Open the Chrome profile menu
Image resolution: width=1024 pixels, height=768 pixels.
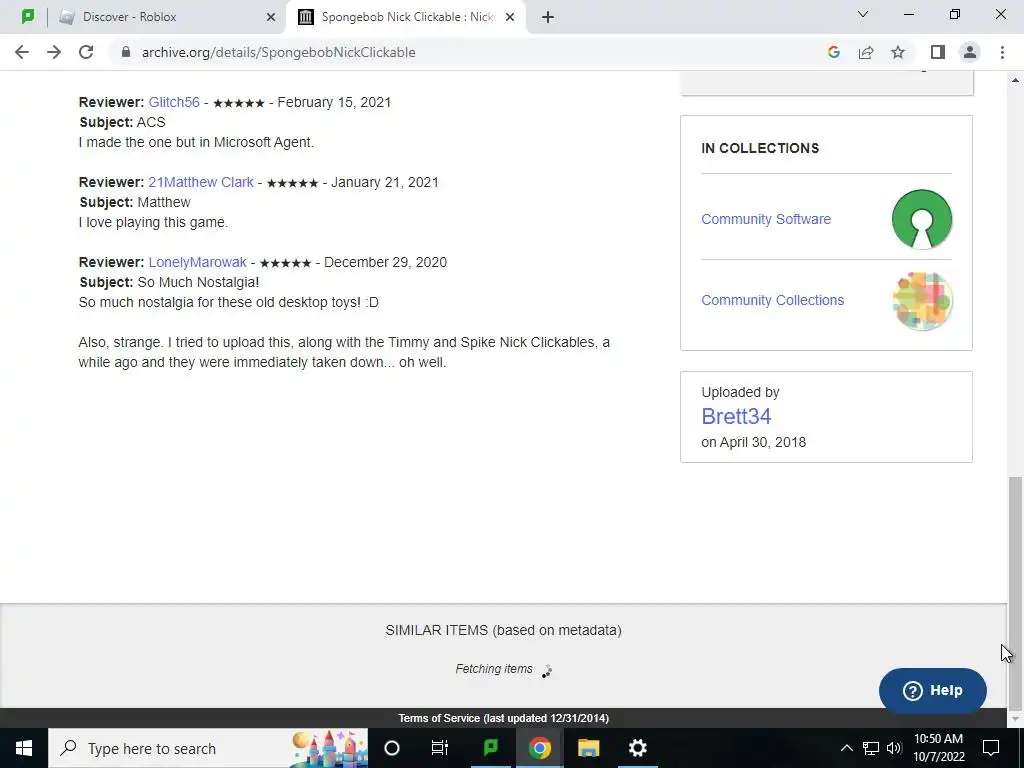coord(970,52)
